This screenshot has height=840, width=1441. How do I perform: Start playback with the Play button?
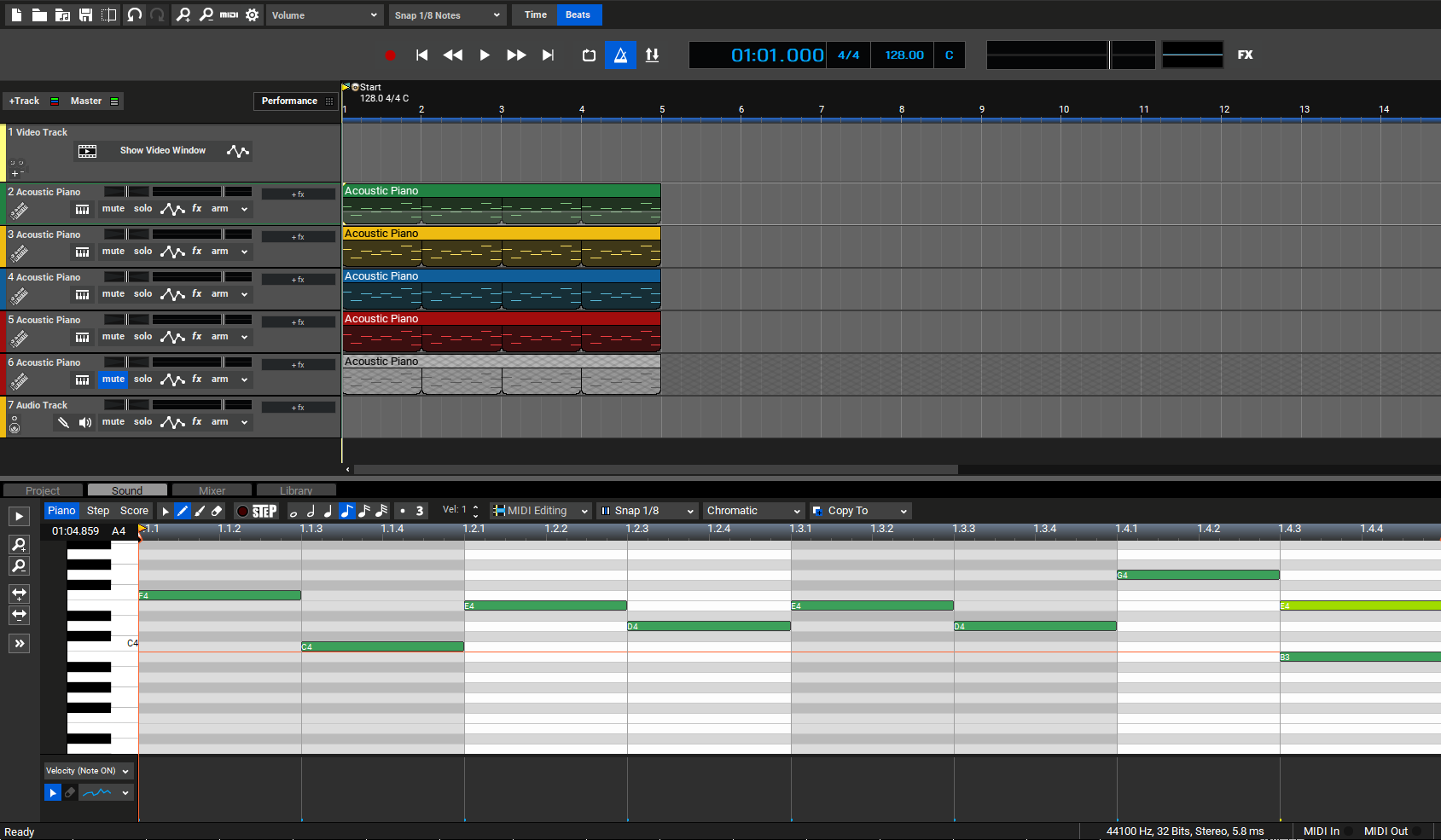pos(484,55)
